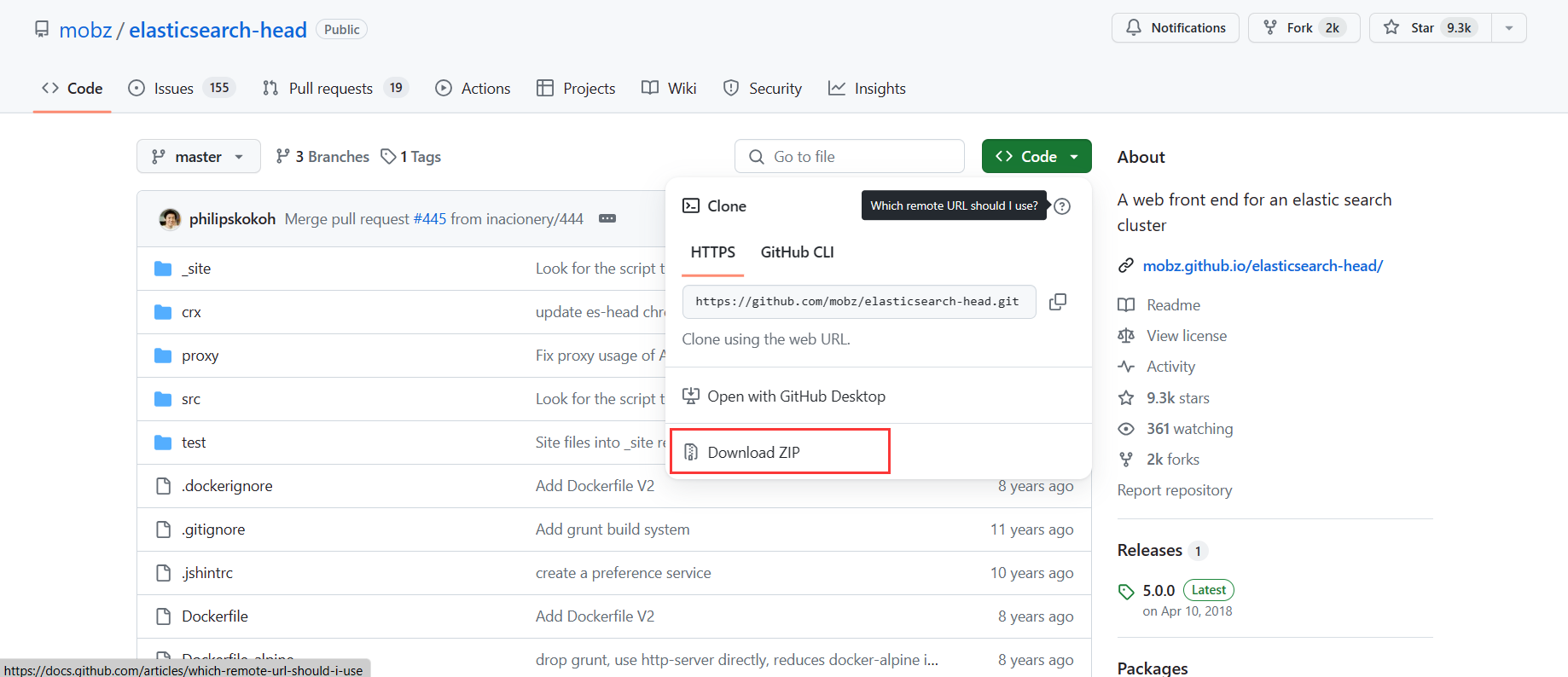Click the Report repository link

click(x=1175, y=490)
